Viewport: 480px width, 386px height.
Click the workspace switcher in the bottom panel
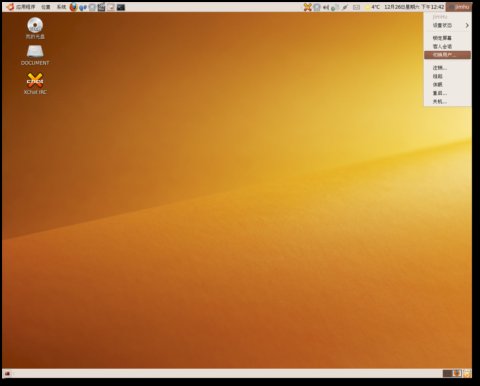452,373
